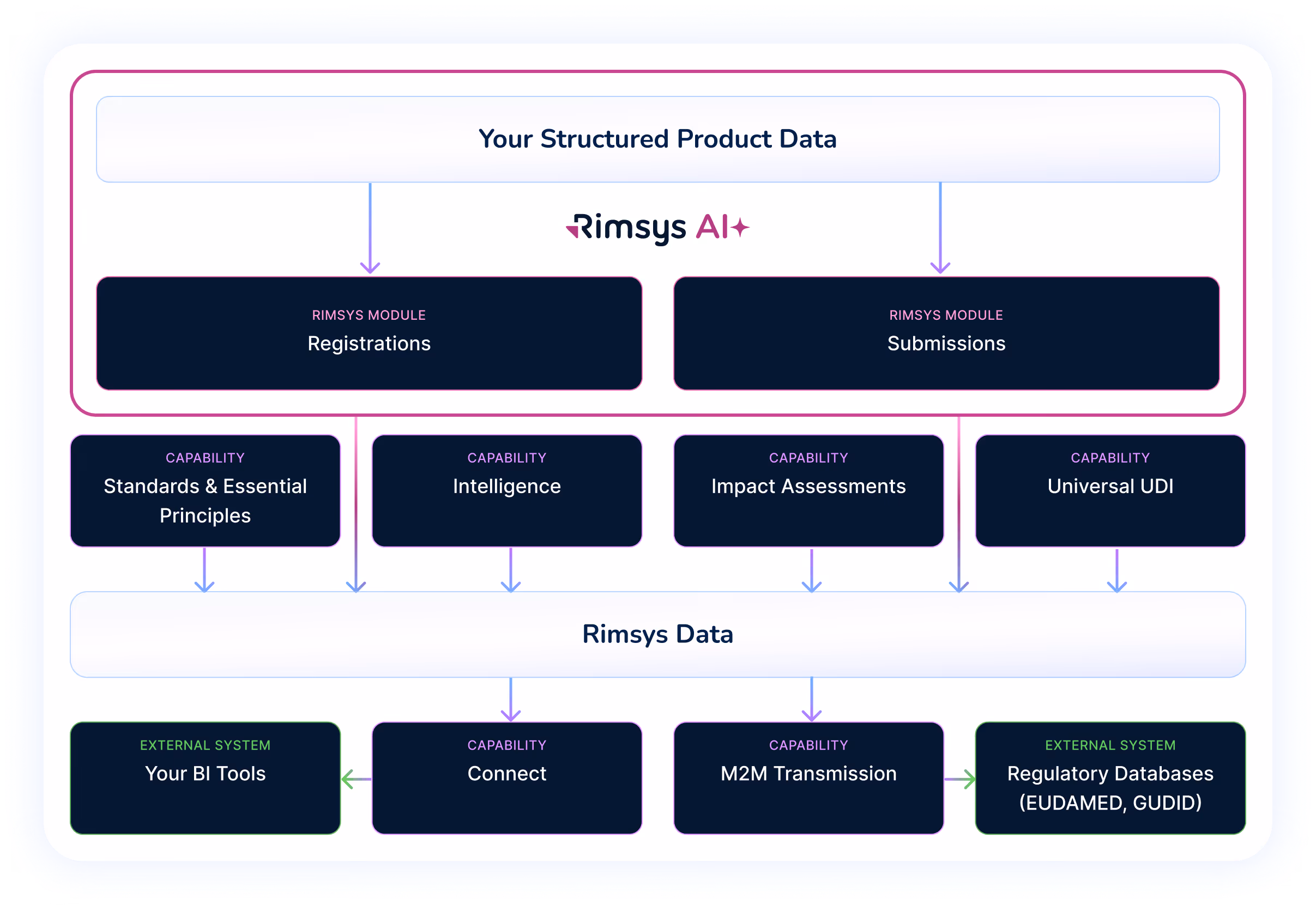Click the CAPABILITY label above M2M Transmission
Image resolution: width=1316 pixels, height=905 pixels.
coord(808,745)
